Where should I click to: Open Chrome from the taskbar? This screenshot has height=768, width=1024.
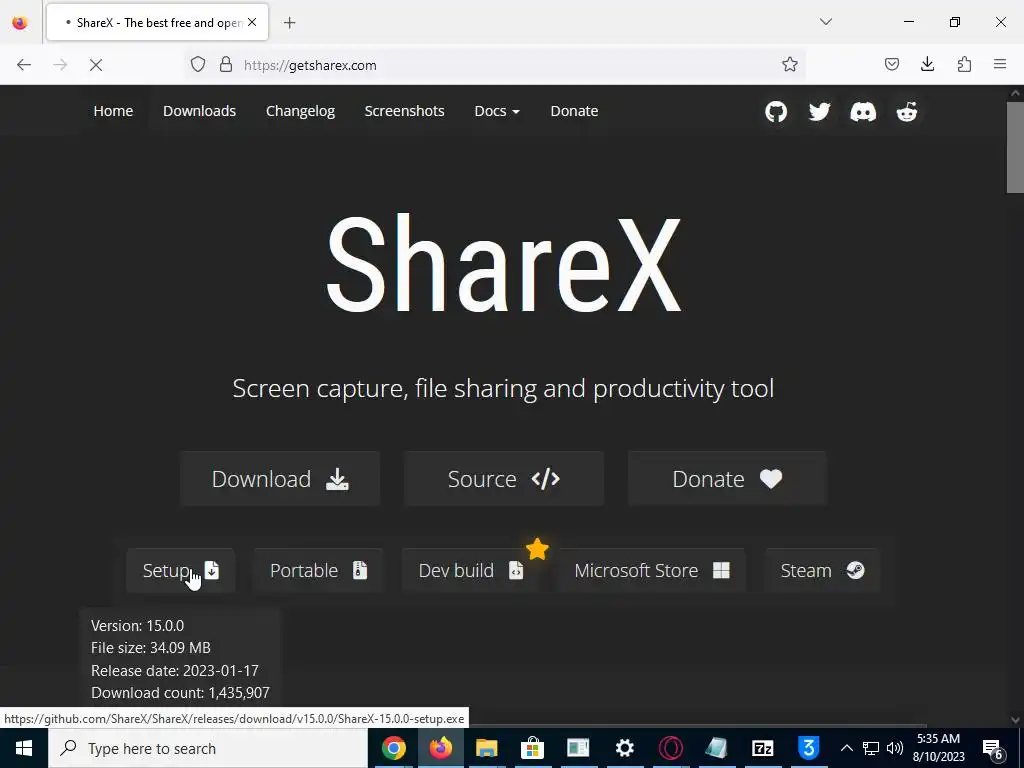tap(394, 748)
